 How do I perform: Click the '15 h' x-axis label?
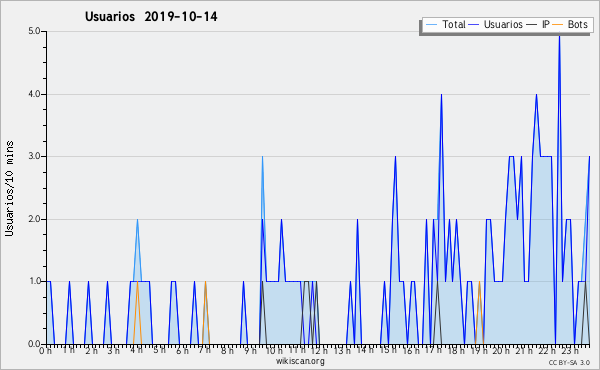388,350
